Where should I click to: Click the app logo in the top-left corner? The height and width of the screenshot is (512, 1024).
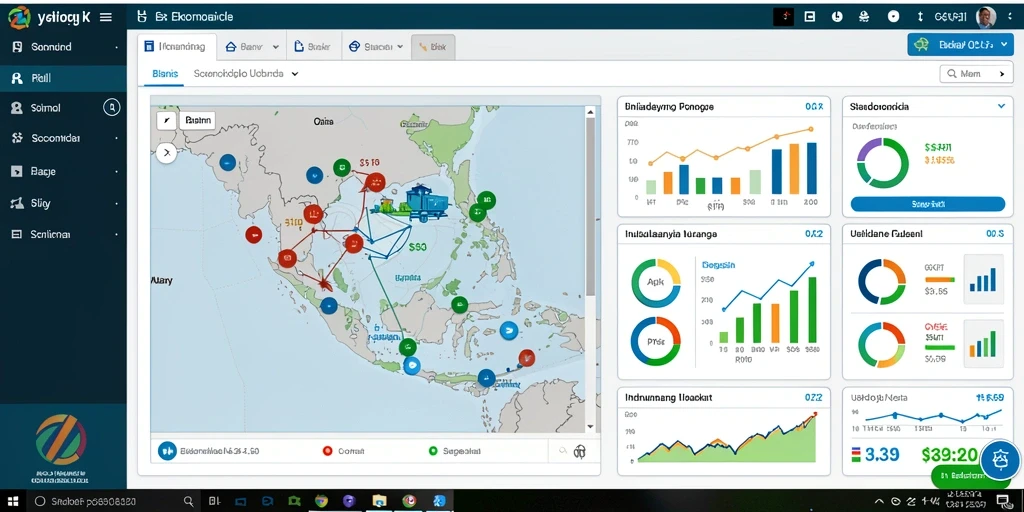(x=19, y=18)
